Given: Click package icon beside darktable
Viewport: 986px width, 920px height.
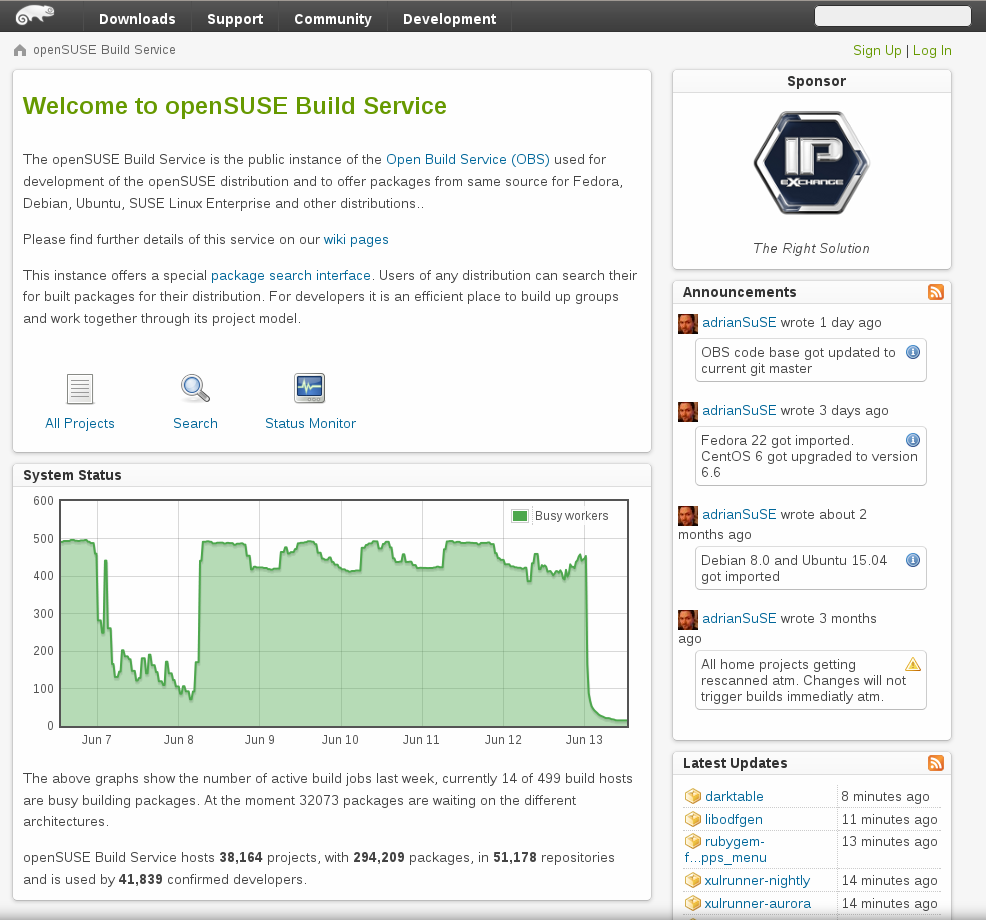Looking at the screenshot, I should 692,796.
